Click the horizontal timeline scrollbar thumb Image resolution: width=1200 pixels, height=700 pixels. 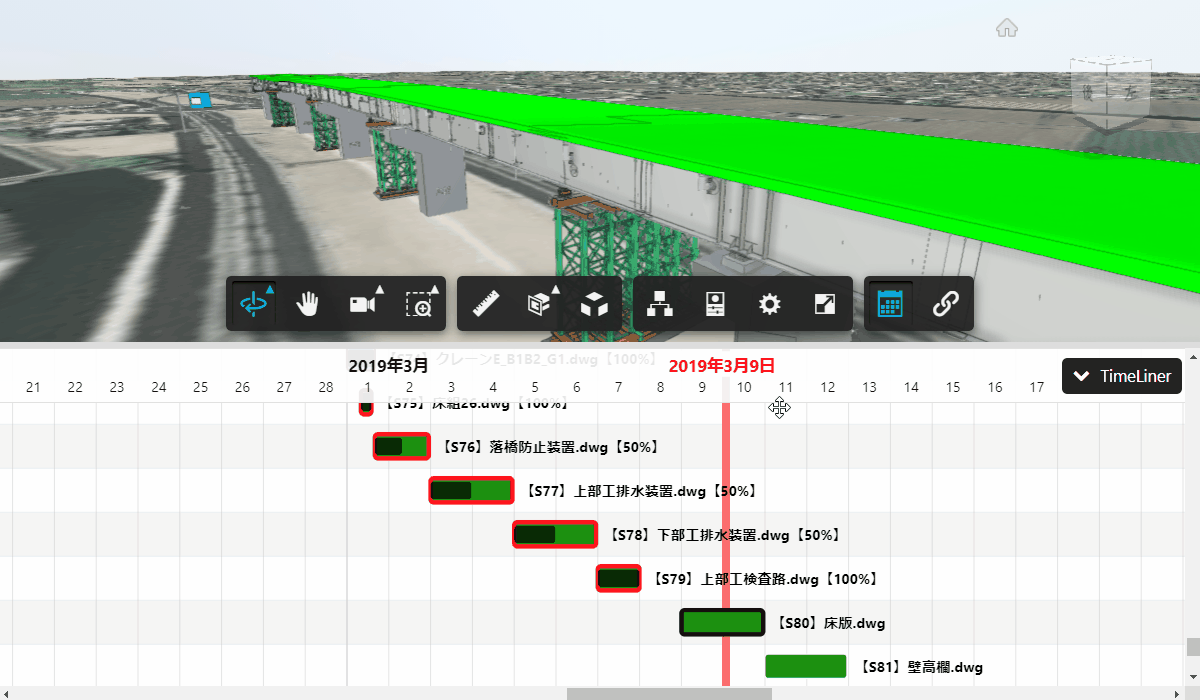pos(669,693)
